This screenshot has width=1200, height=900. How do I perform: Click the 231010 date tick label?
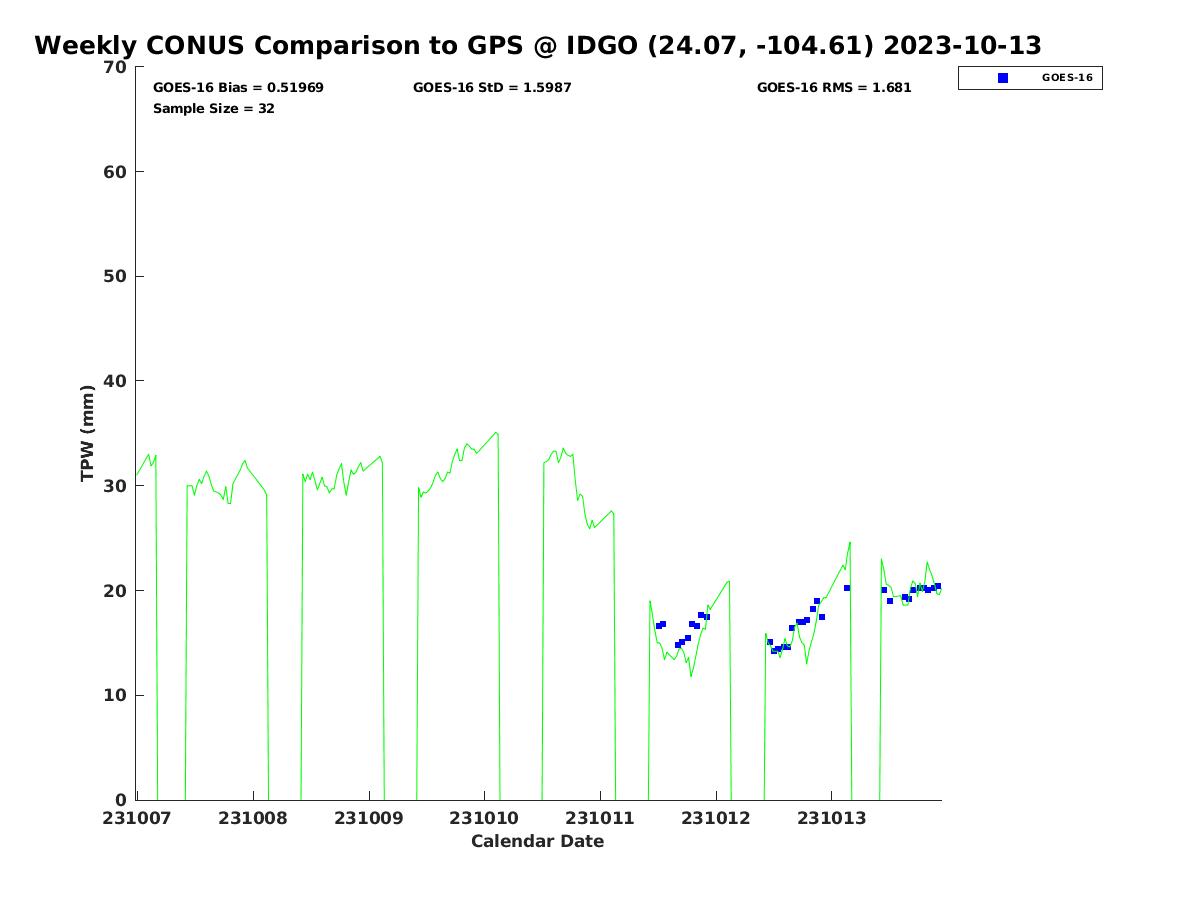(484, 818)
